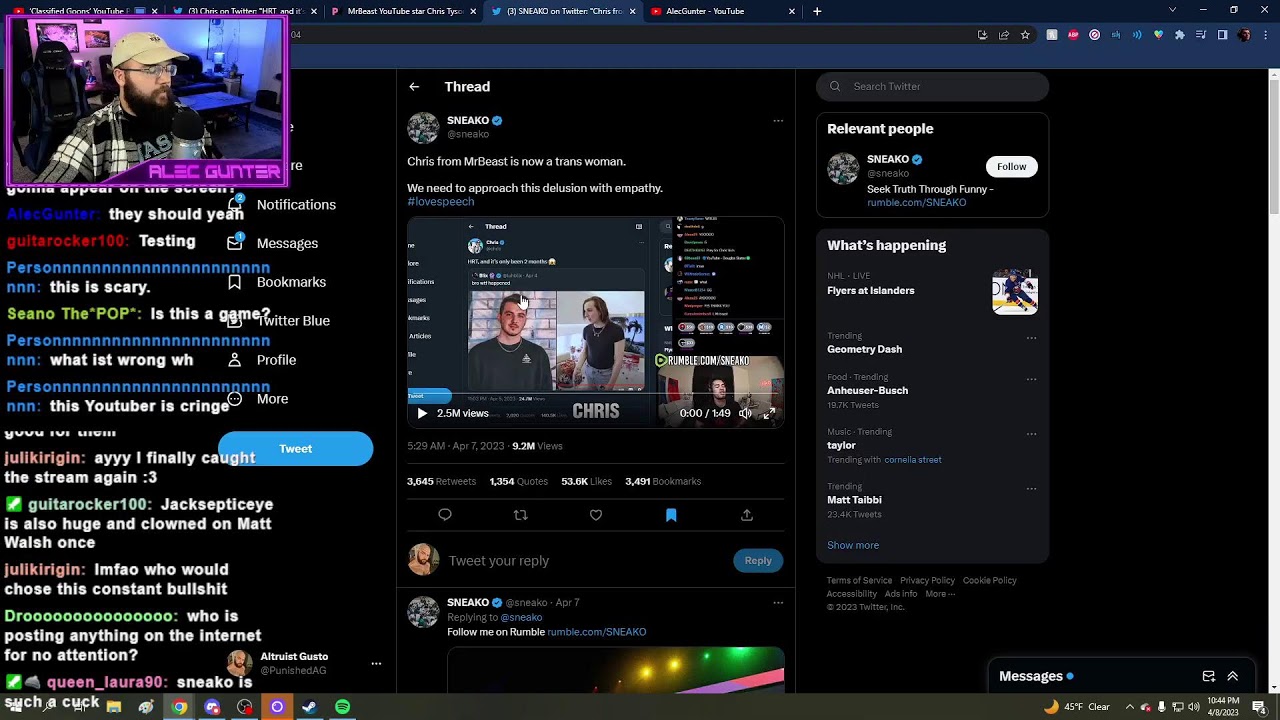This screenshot has height=720, width=1280.
Task: Follow SNEAKO in Relevant people
Action: pyautogui.click(x=1011, y=167)
